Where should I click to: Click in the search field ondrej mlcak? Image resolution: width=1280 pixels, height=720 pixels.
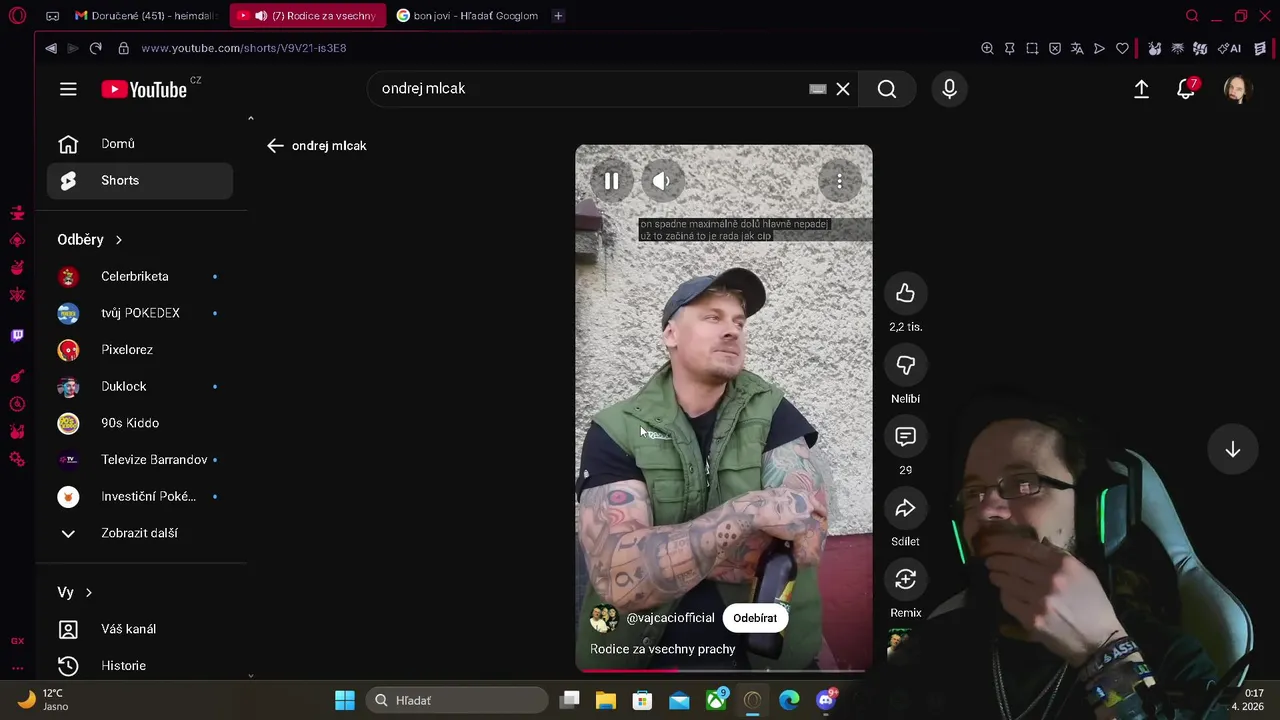(x=590, y=89)
